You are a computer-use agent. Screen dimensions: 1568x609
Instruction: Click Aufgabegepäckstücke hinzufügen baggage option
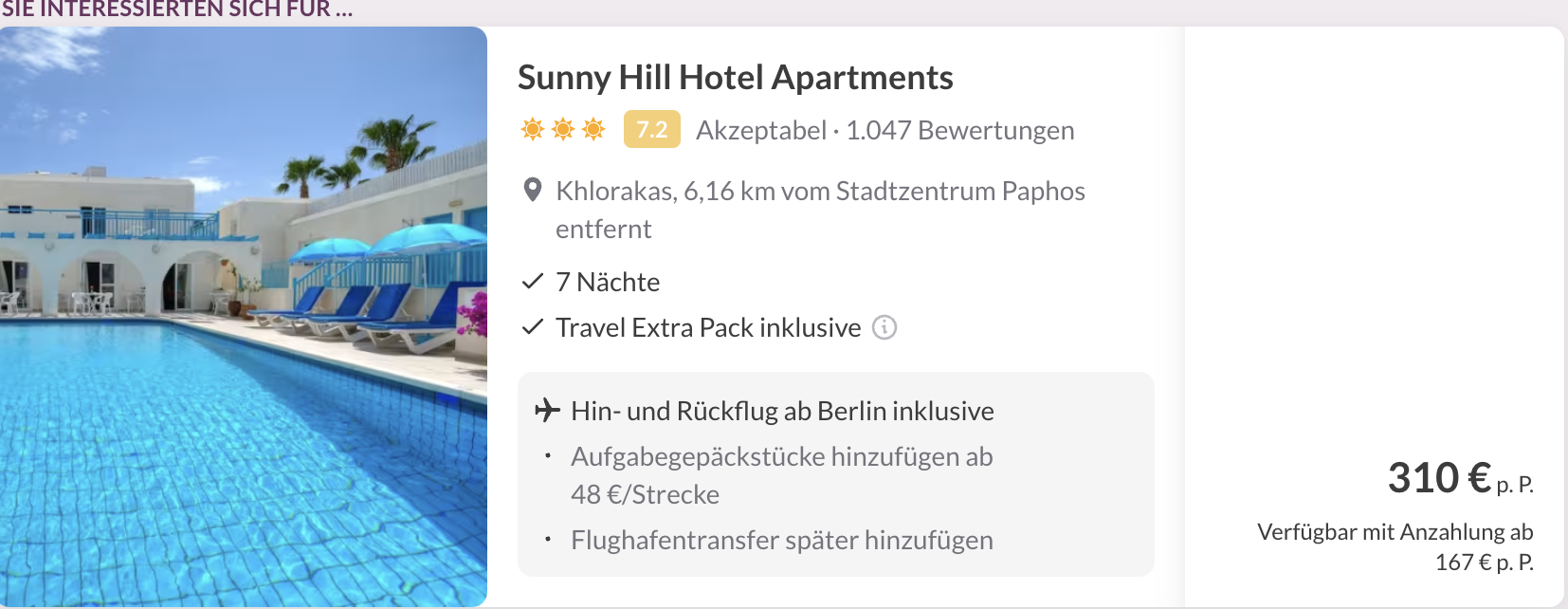[x=781, y=457]
